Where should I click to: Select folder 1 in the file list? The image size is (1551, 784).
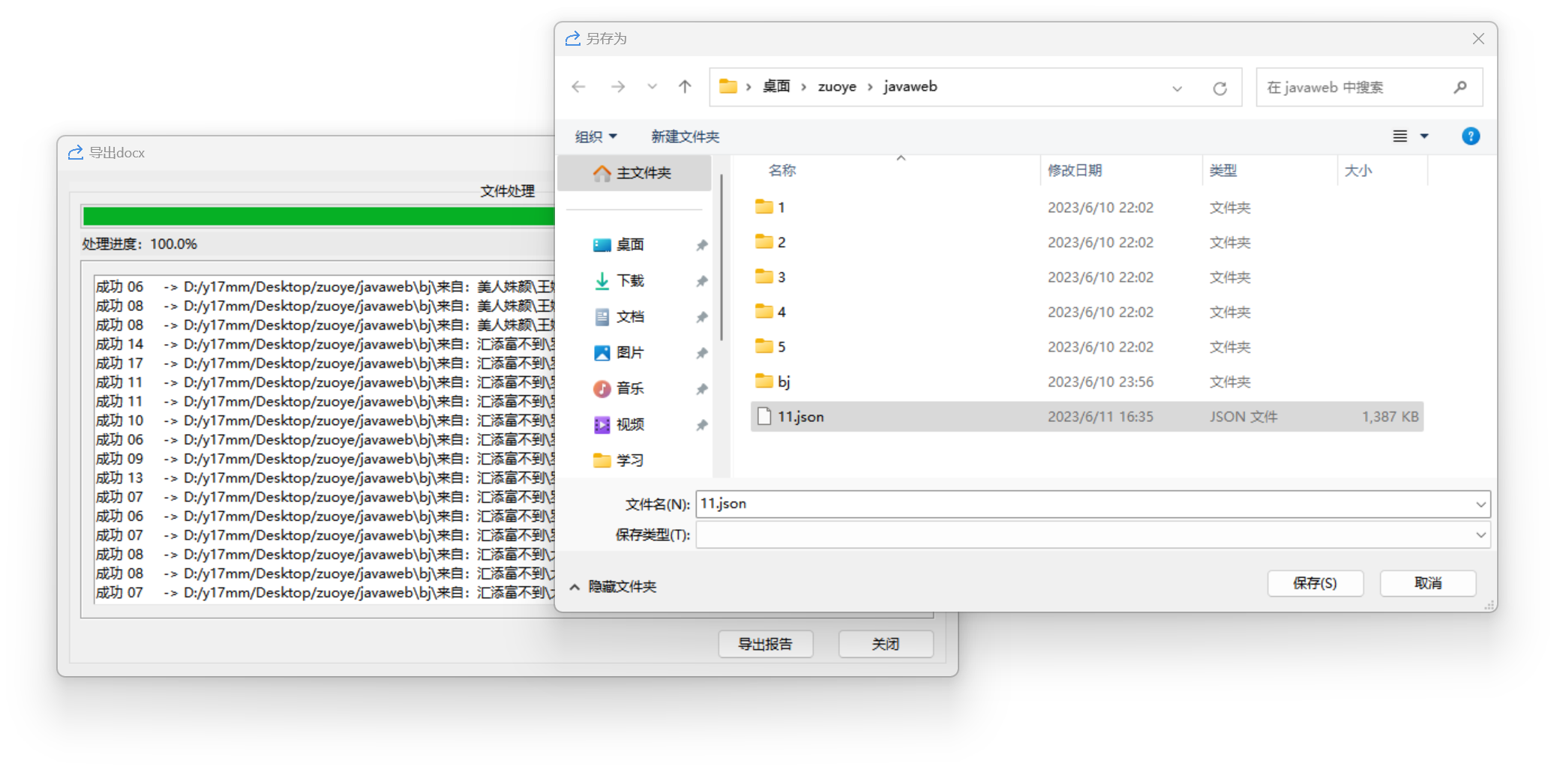click(x=1087, y=208)
